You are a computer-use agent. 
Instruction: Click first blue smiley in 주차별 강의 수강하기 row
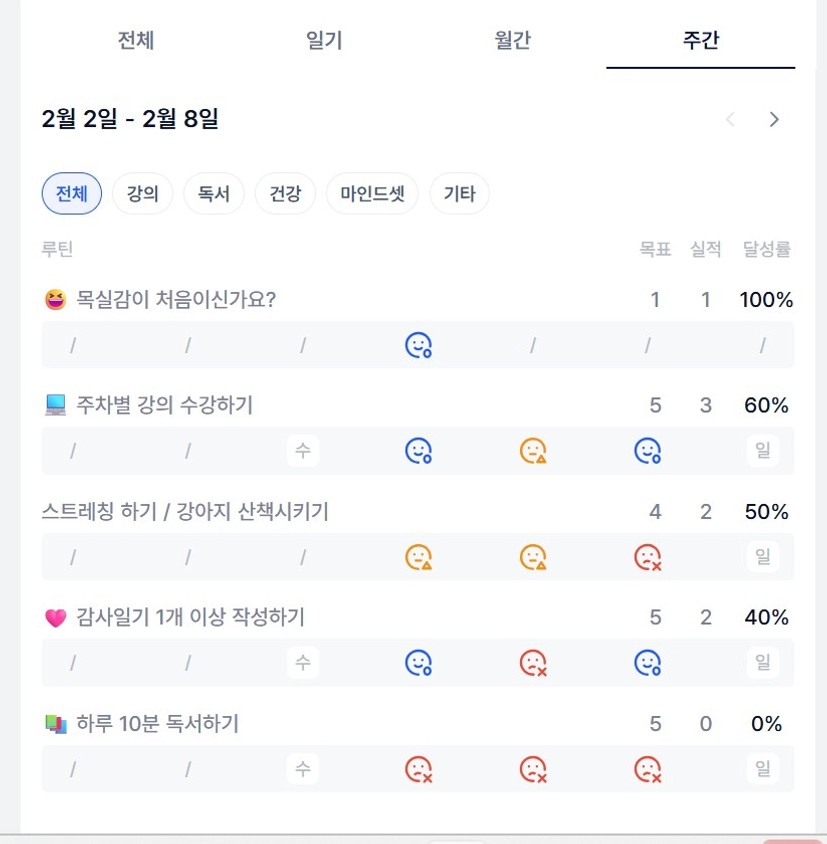pyautogui.click(x=418, y=451)
